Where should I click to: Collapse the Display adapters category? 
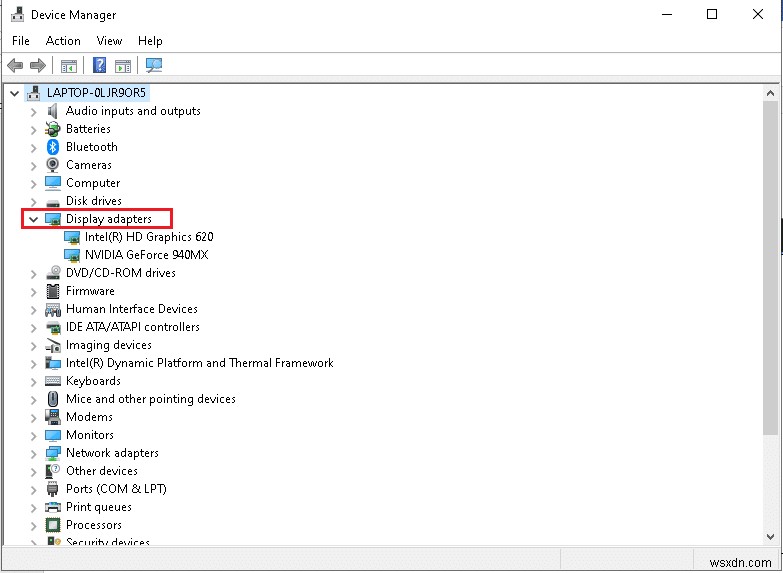coord(33,219)
